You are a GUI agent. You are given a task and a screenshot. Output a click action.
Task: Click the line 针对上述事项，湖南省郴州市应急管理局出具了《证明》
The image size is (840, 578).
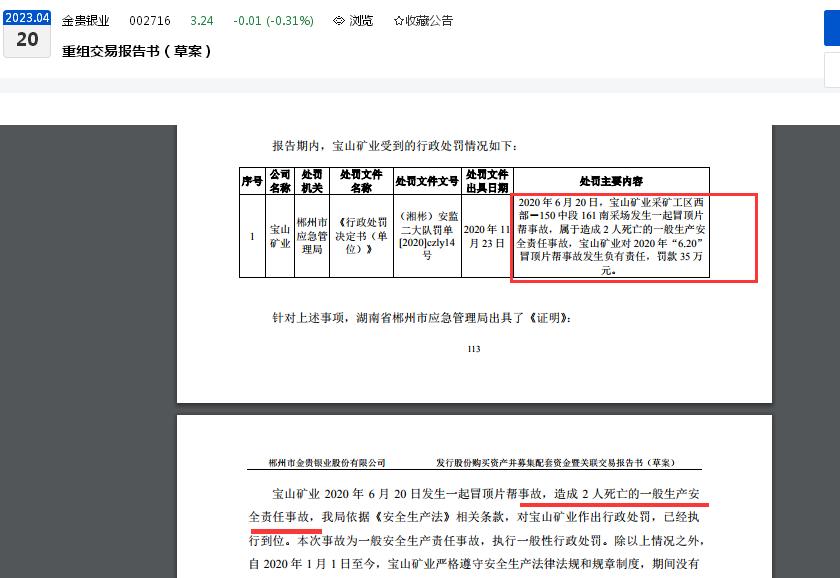coord(422,318)
